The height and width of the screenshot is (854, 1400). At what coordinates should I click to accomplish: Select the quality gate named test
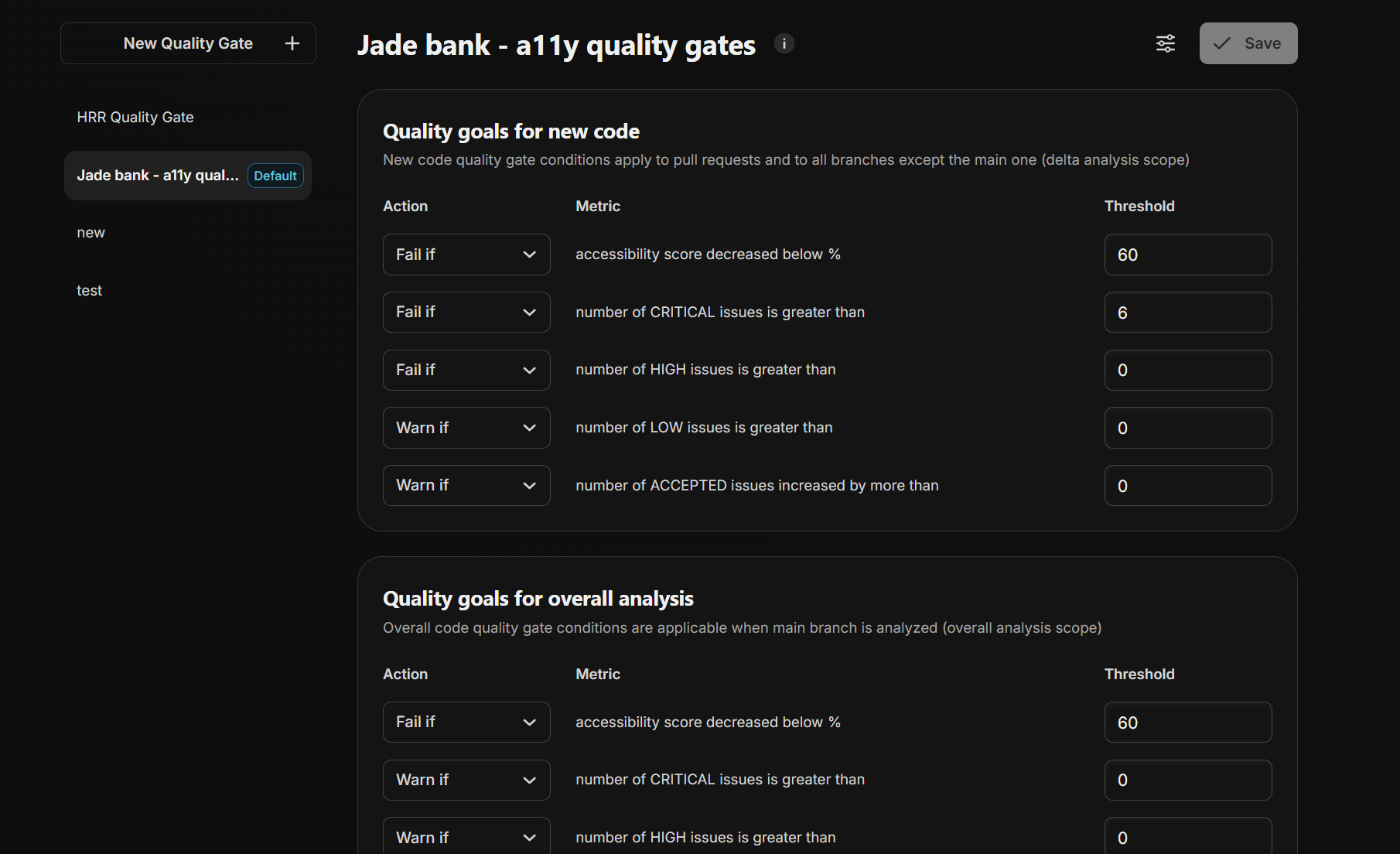(x=89, y=290)
